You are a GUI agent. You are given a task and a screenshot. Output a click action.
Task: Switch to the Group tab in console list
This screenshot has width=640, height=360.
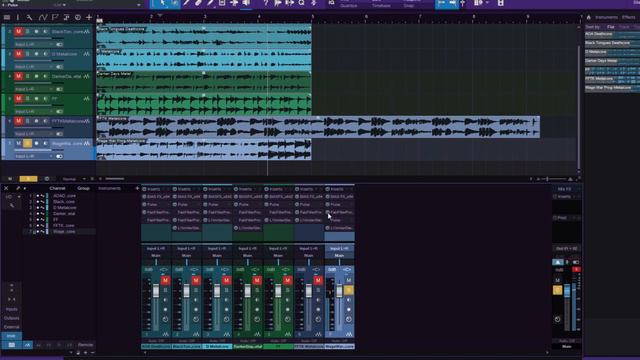[x=83, y=188]
